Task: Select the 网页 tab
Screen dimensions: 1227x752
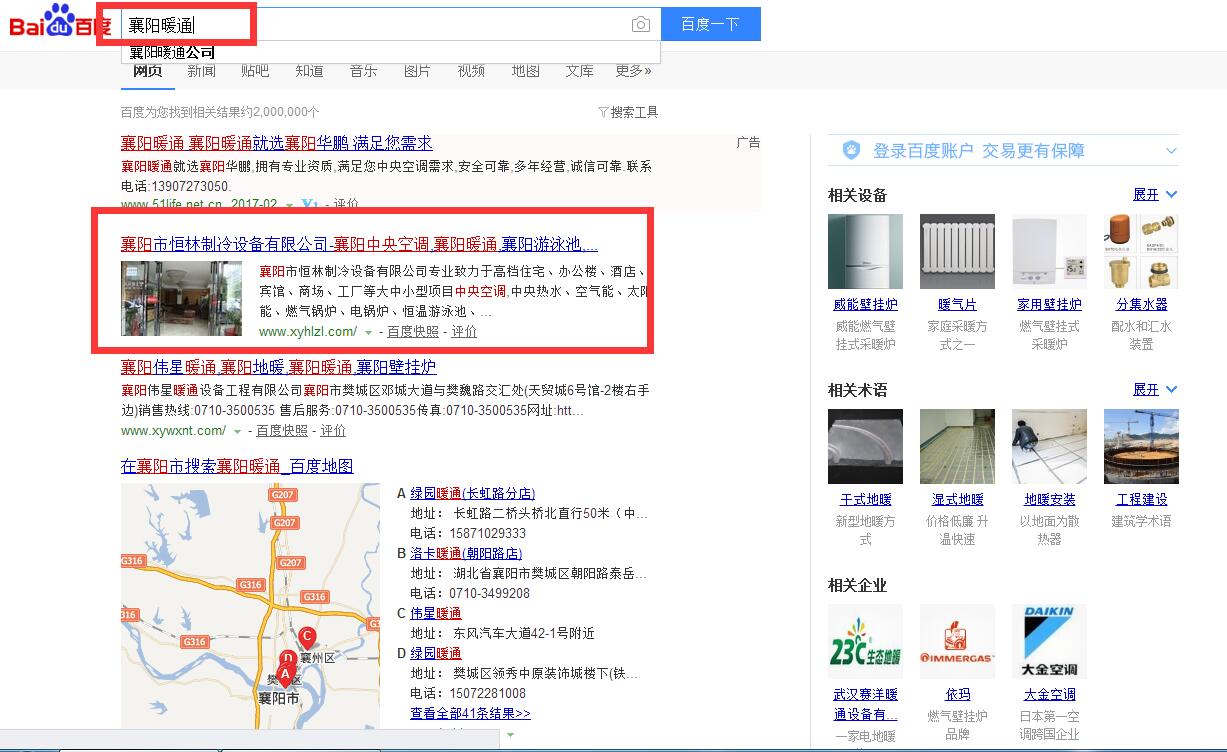Action: click(147, 71)
